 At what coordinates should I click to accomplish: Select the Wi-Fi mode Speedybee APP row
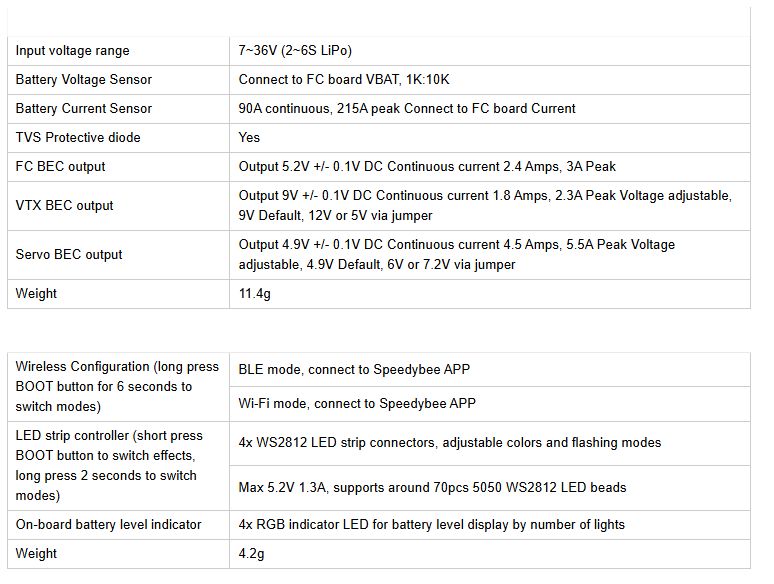tap(357, 404)
